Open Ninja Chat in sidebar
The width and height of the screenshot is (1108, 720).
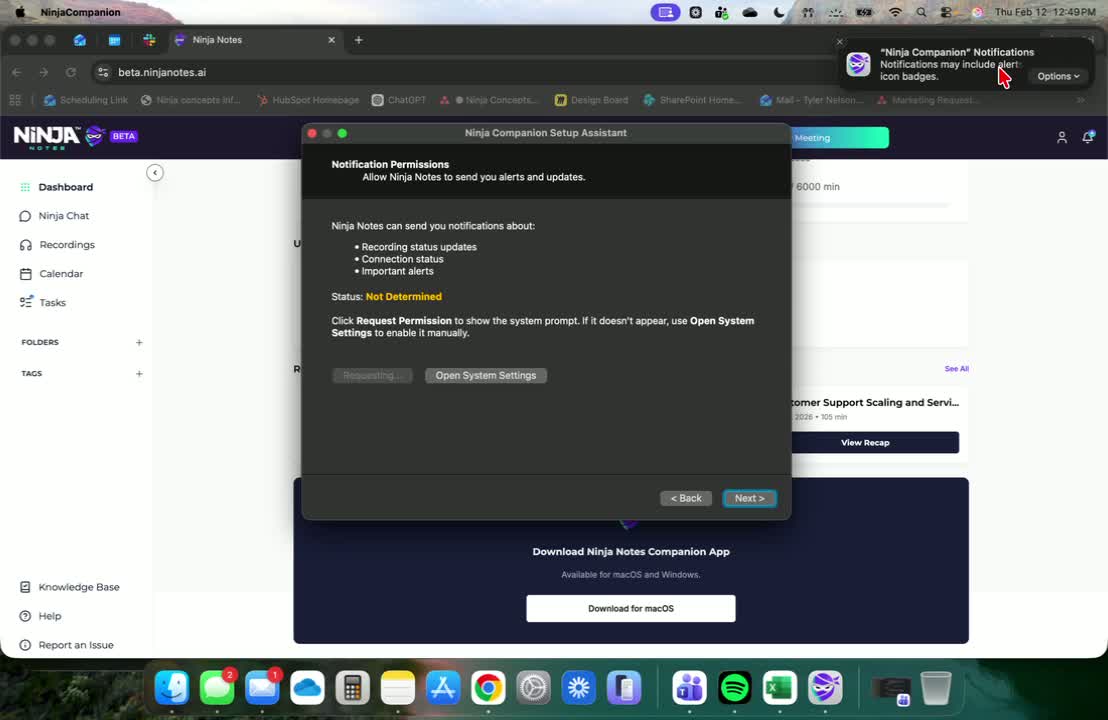click(x=63, y=216)
